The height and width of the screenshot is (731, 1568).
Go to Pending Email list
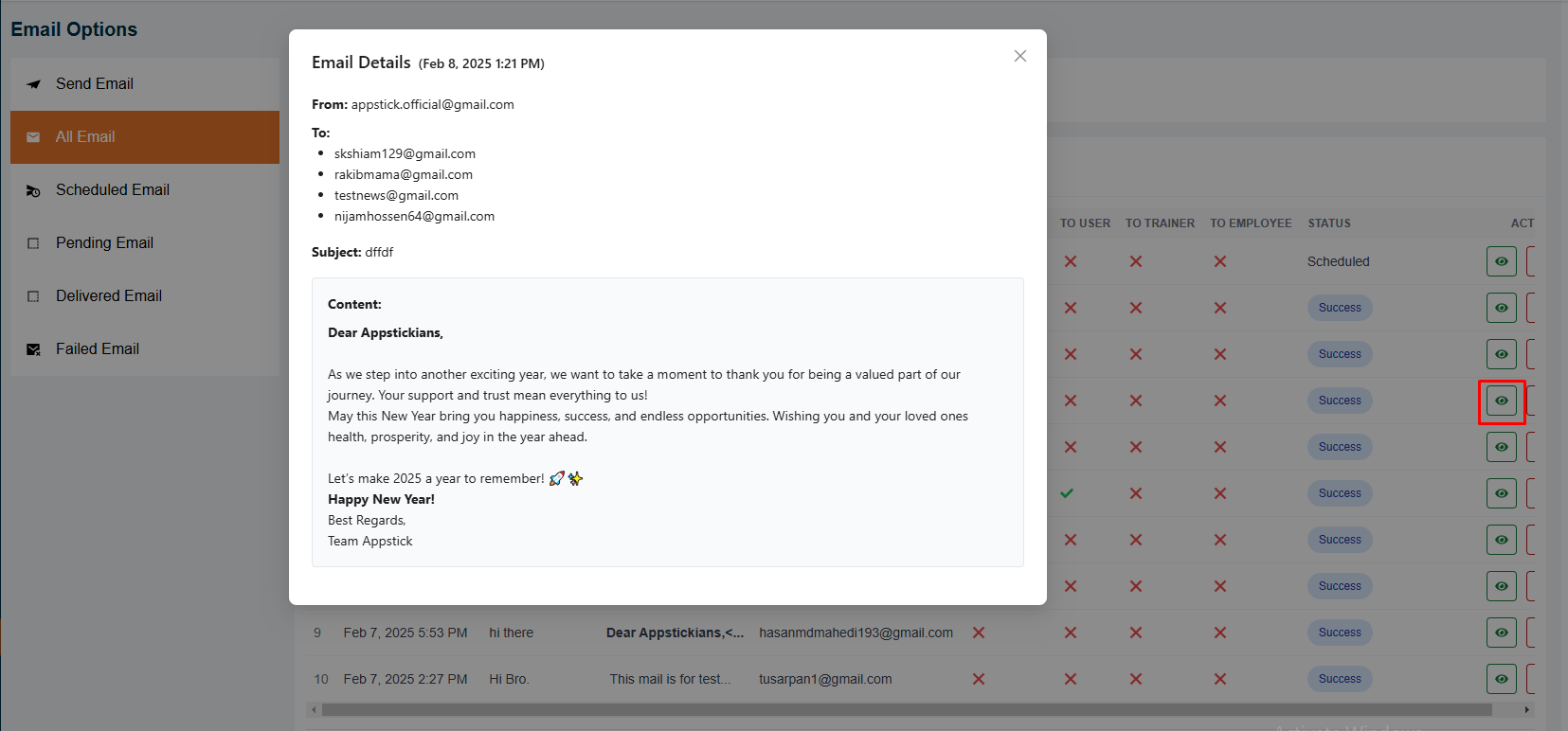104,243
